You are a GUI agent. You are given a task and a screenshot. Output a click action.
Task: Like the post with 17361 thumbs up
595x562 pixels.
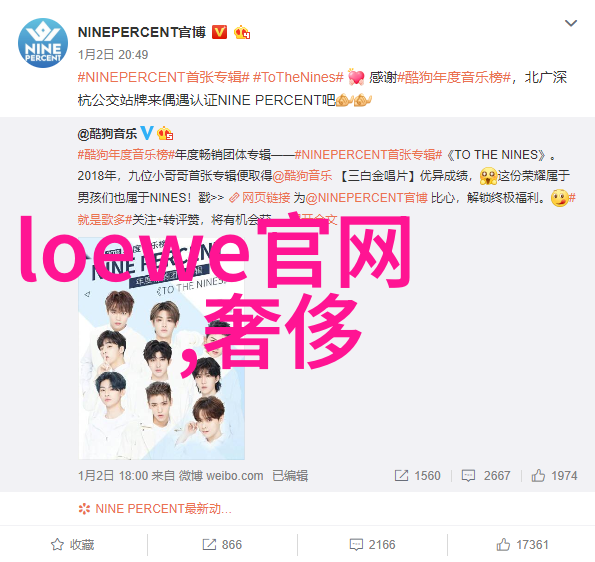pos(523,545)
